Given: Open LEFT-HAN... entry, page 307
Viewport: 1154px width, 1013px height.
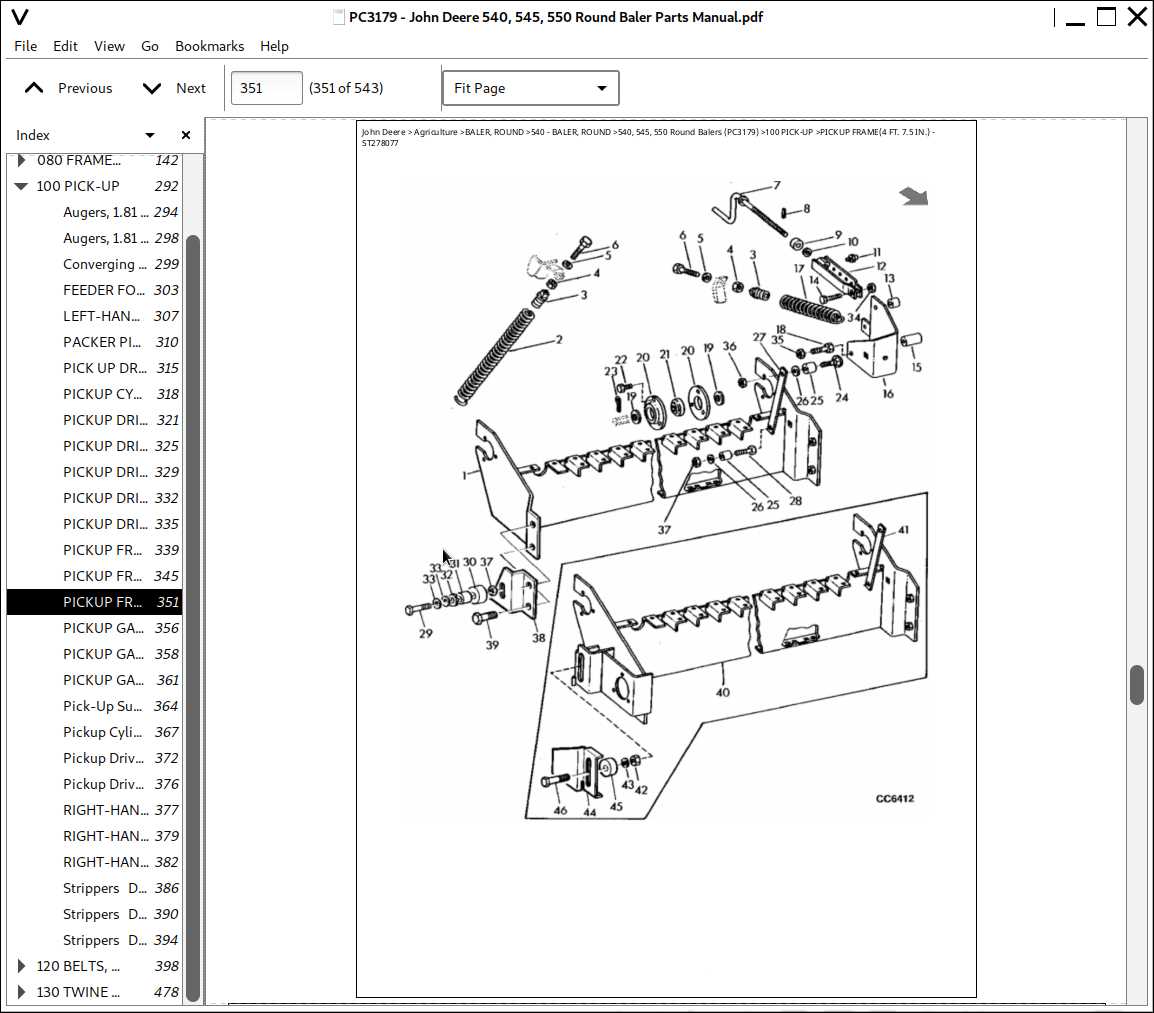Looking at the screenshot, I should [94, 316].
